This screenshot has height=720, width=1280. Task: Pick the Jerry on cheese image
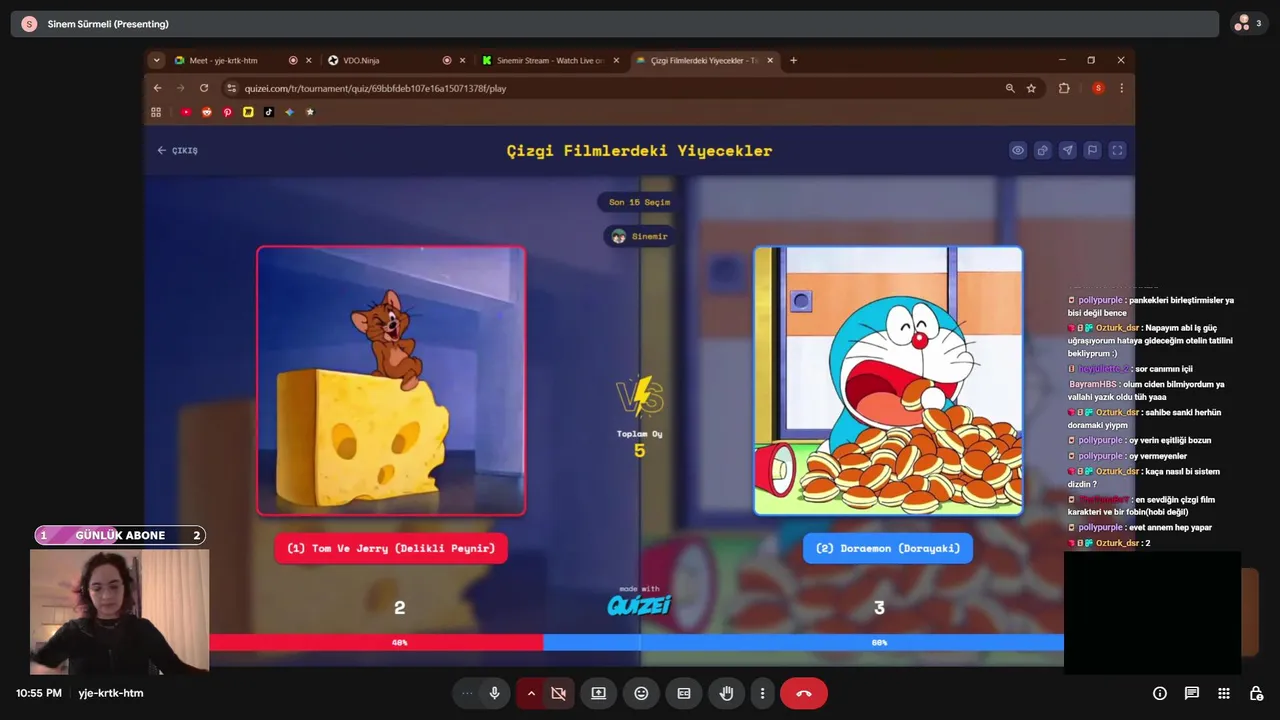(x=391, y=381)
